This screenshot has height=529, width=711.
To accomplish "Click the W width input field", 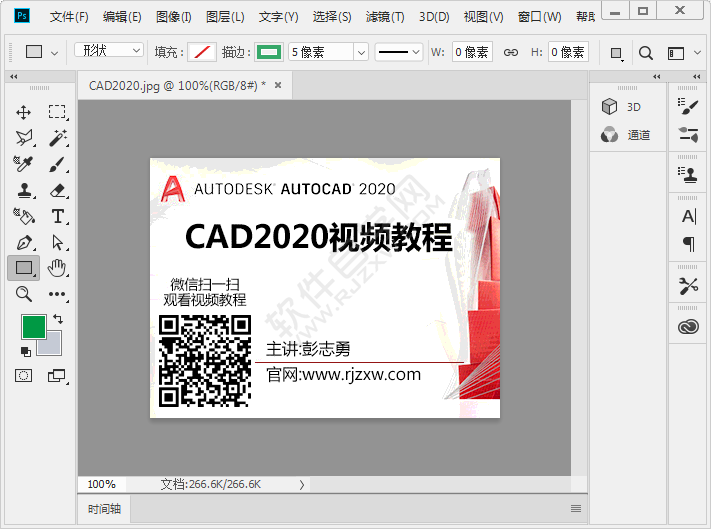I will (472, 52).
